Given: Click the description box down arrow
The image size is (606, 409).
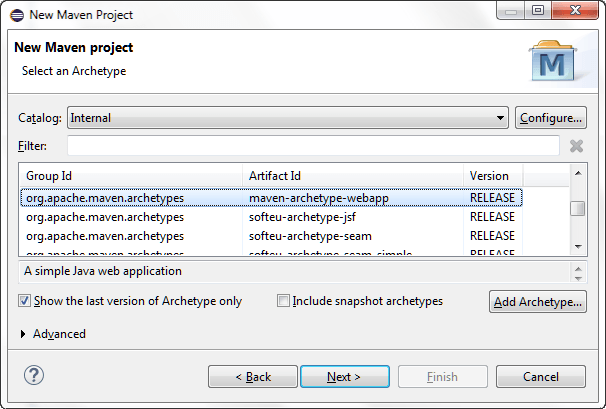Looking at the screenshot, I should point(578,278).
